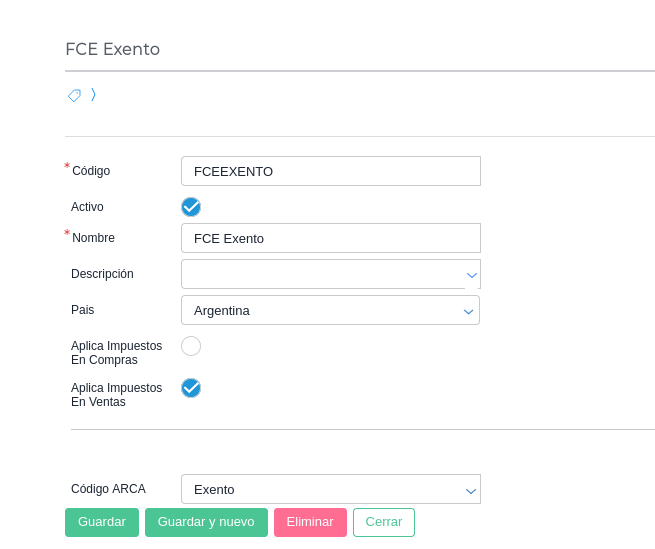Click the Aplica Impuestos En Ventas label
The image size is (655, 549).
click(116, 394)
